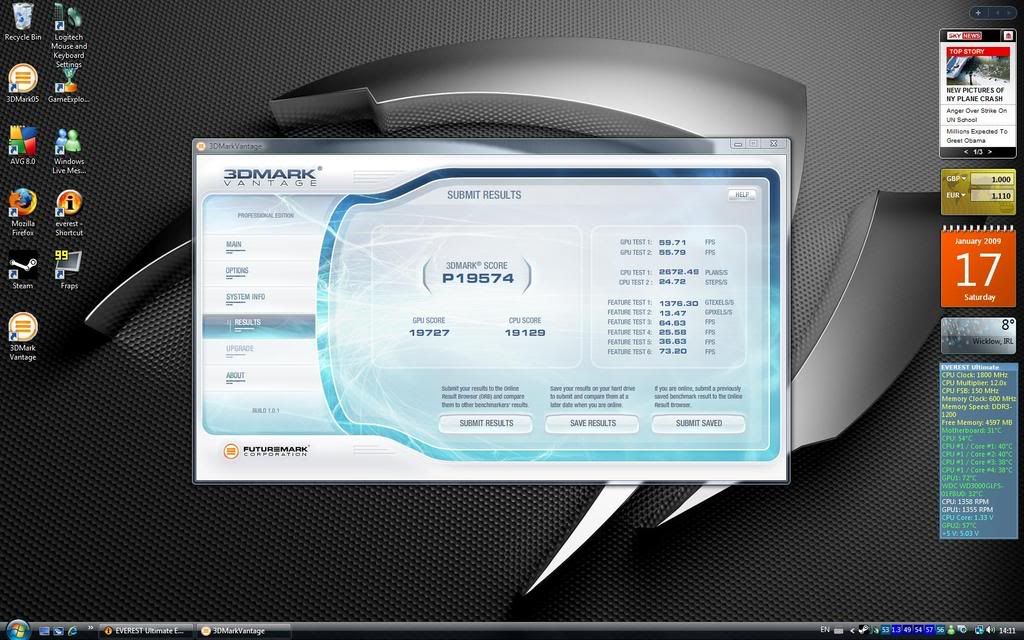Click the P19574 3DMark score

477,278
